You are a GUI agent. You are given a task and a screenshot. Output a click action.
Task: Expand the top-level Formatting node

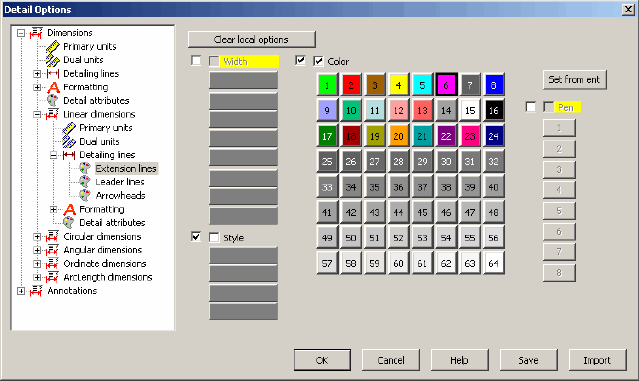[x=37, y=87]
